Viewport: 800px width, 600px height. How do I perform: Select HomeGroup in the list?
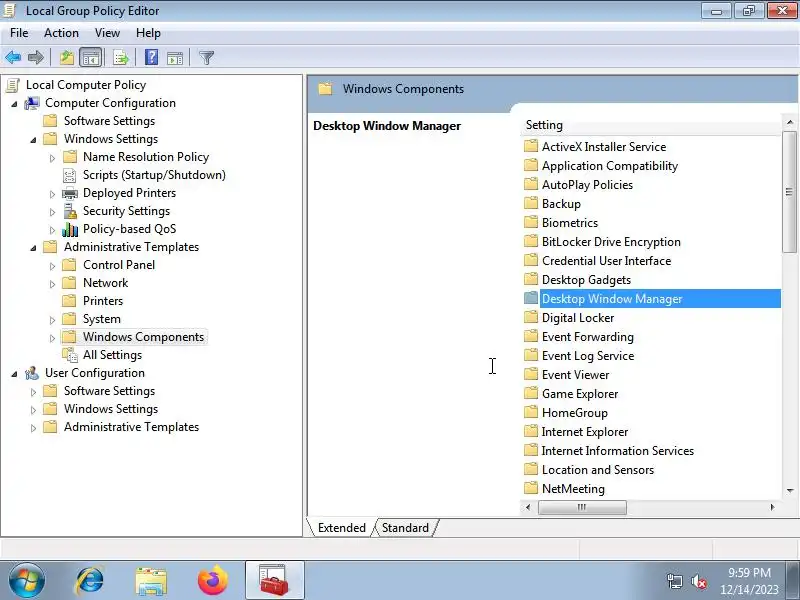pyautogui.click(x=574, y=413)
